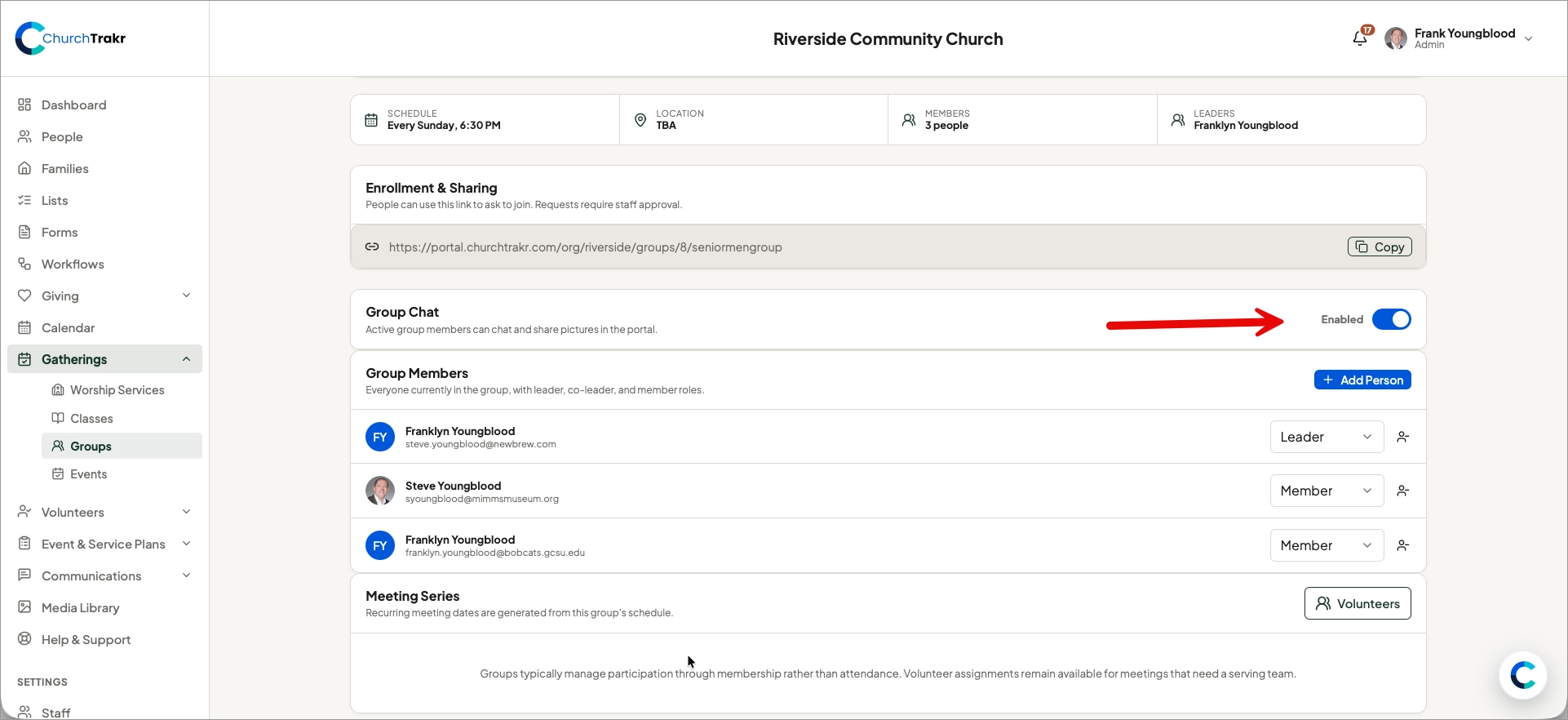Open the notifications bell icon
This screenshot has width=1568, height=720.
tap(1360, 38)
